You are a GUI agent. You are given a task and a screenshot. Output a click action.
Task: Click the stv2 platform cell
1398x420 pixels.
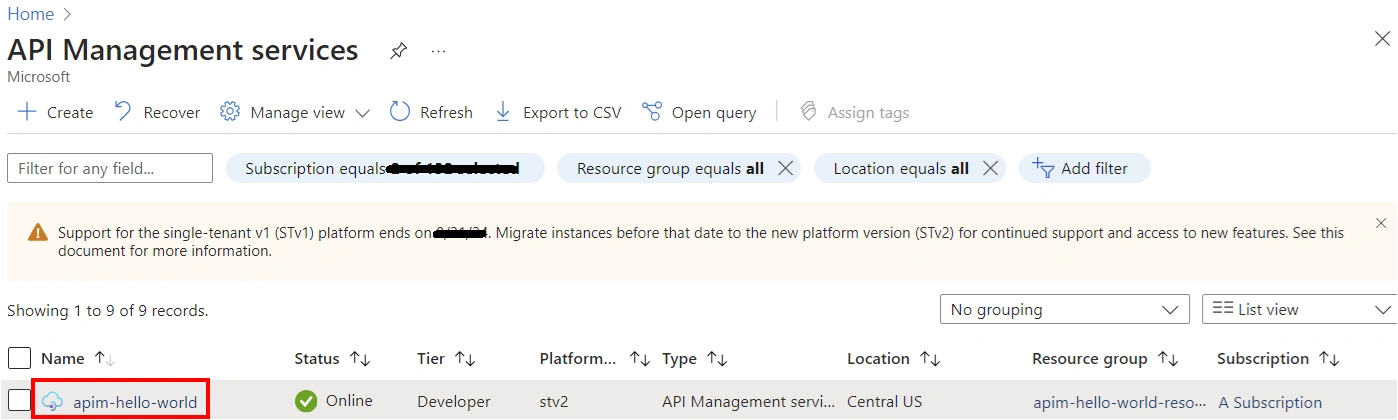[x=554, y=402]
